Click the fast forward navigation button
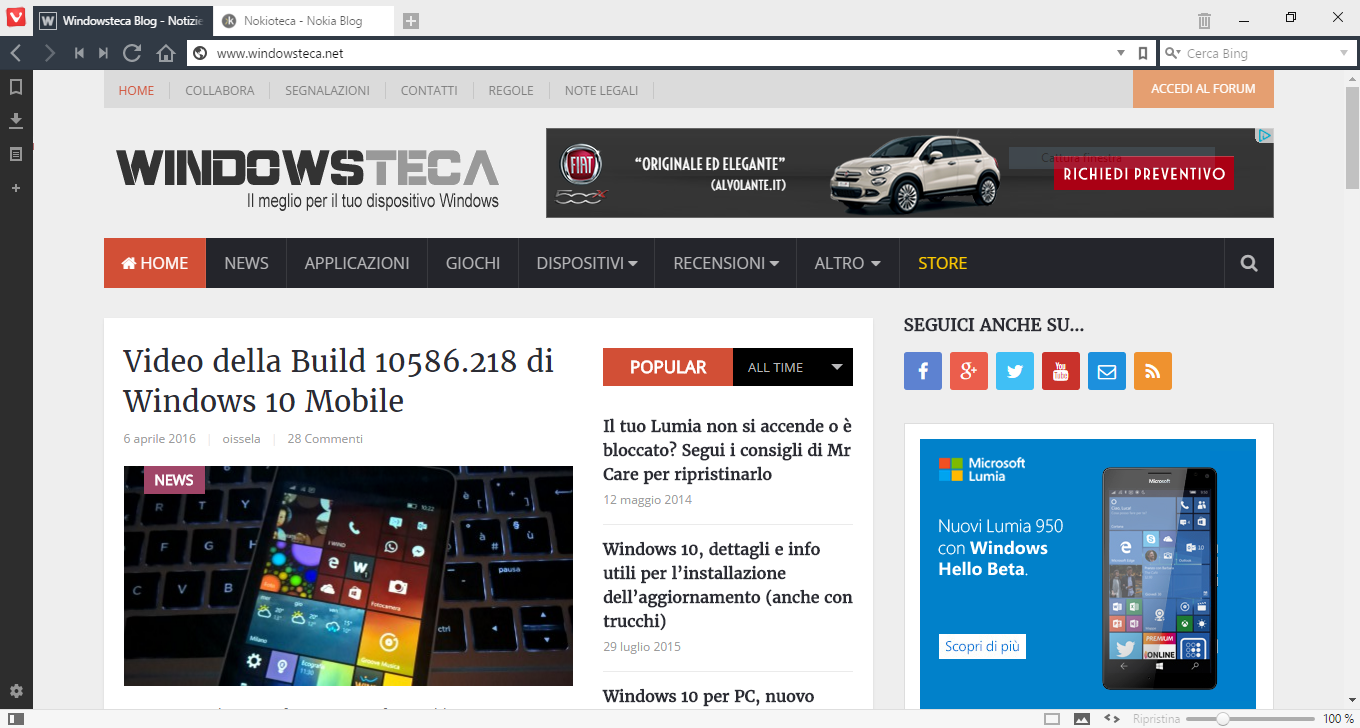 coord(103,53)
